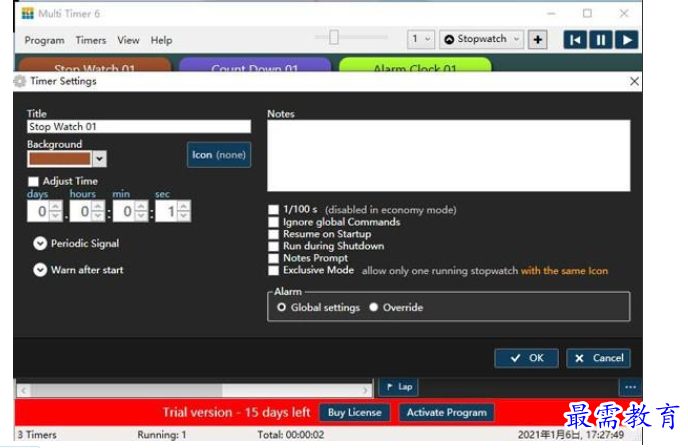The height and width of the screenshot is (448, 688).
Task: Start all timers with the play icon
Action: tap(627, 40)
